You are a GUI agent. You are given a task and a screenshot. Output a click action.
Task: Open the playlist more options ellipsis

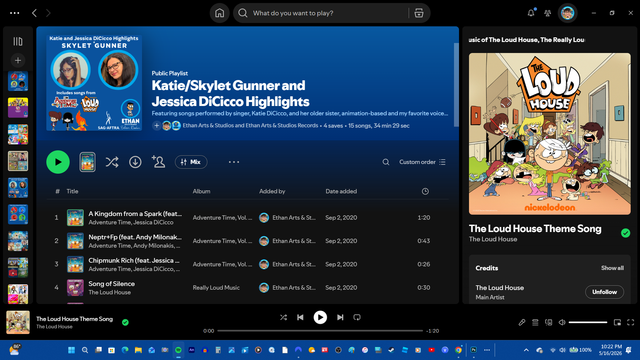pyautogui.click(x=234, y=162)
